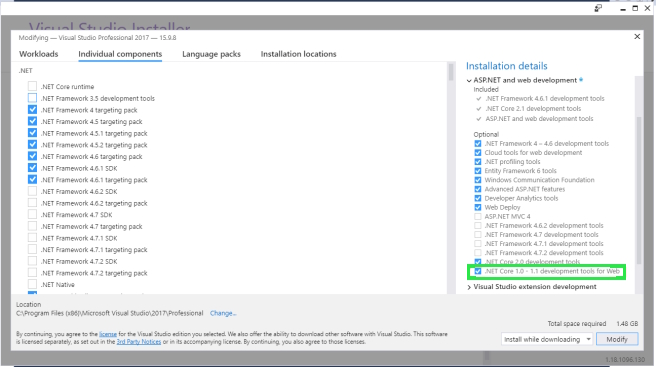This screenshot has height=367, width=656.
Task: Go to the Installation locations tab
Action: click(298, 54)
